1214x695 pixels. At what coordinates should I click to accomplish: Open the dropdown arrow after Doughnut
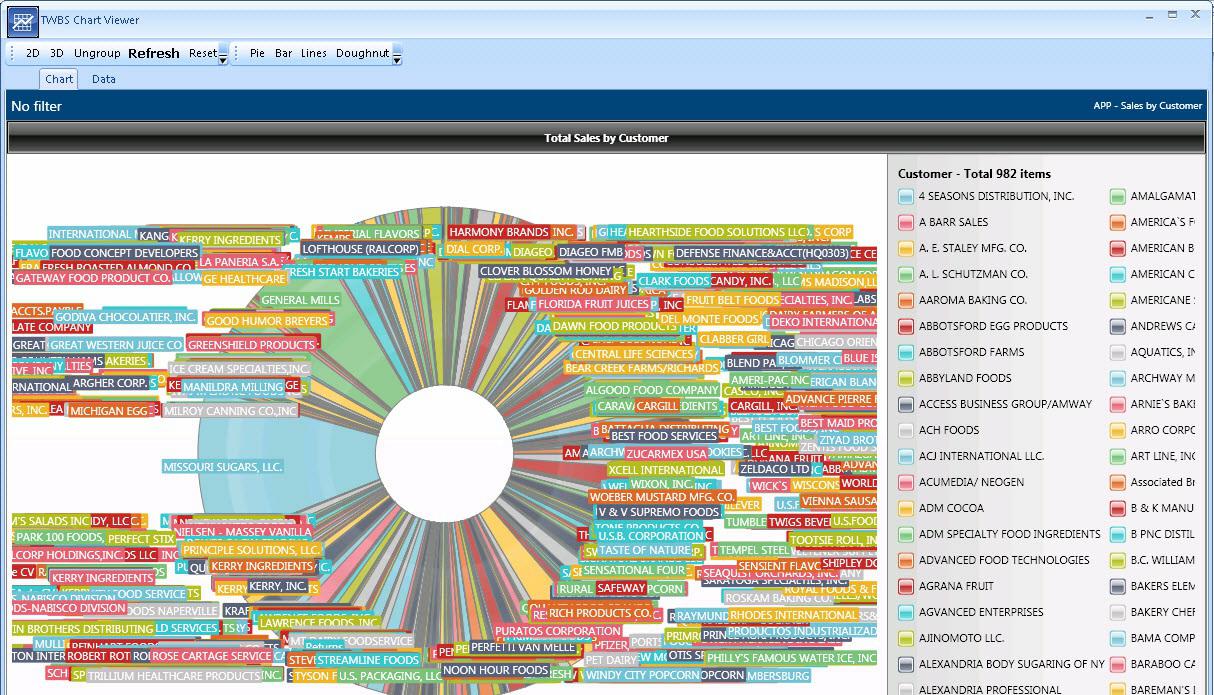pyautogui.click(x=397, y=55)
